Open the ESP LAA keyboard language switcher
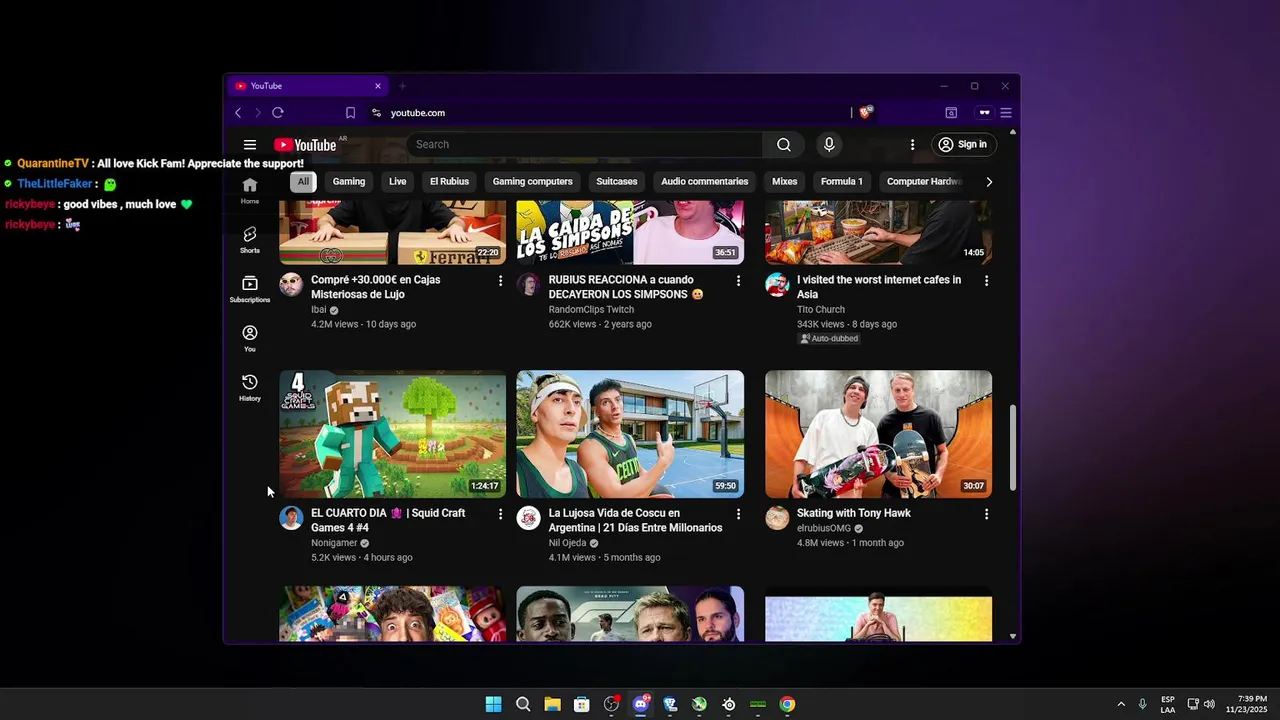 (x=1168, y=704)
